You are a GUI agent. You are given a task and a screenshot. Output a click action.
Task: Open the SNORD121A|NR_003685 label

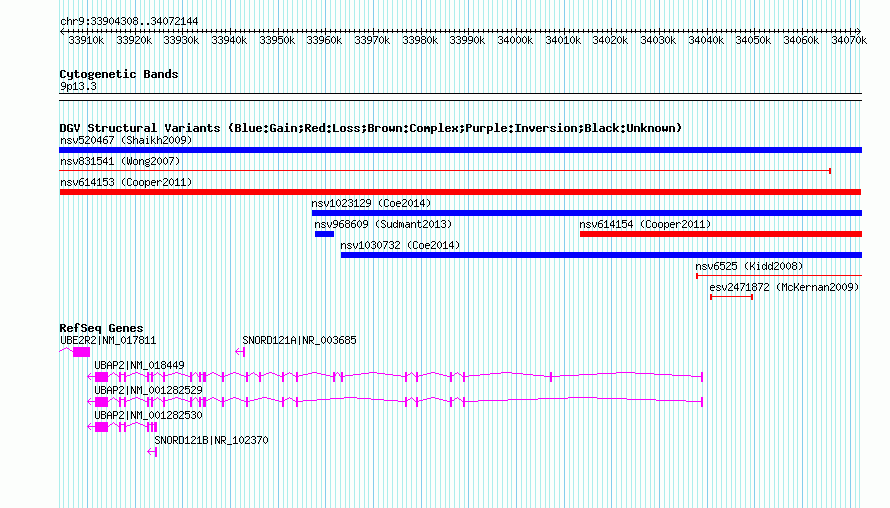tap(299, 341)
